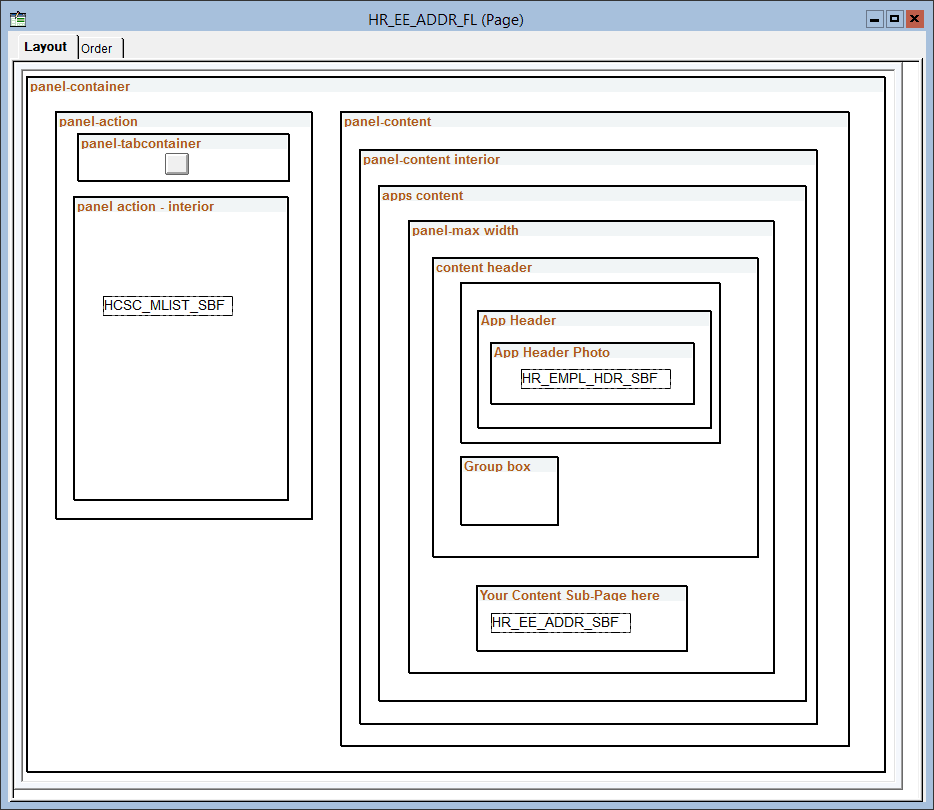Select the App Header group box
The image size is (934, 810).
[517, 320]
